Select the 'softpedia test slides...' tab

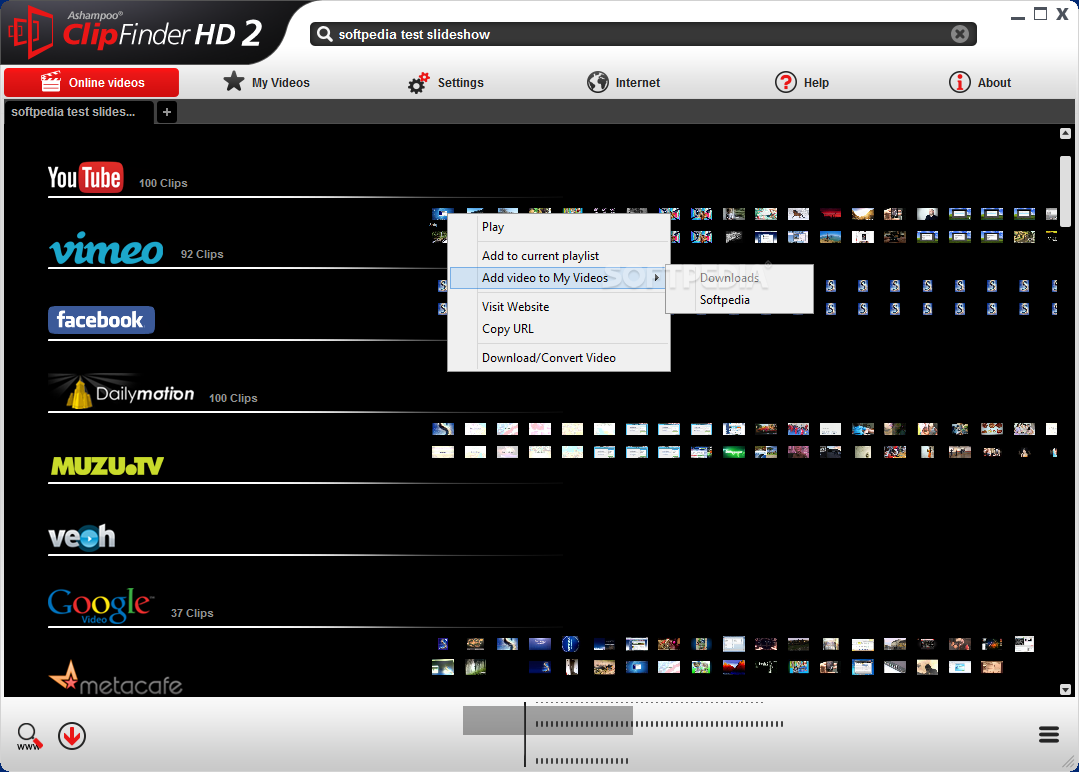[78, 111]
